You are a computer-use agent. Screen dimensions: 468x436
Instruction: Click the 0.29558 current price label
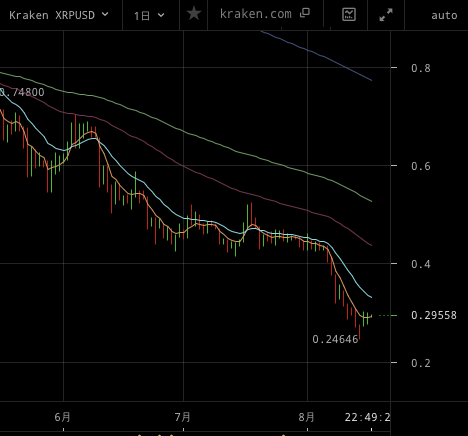434,315
